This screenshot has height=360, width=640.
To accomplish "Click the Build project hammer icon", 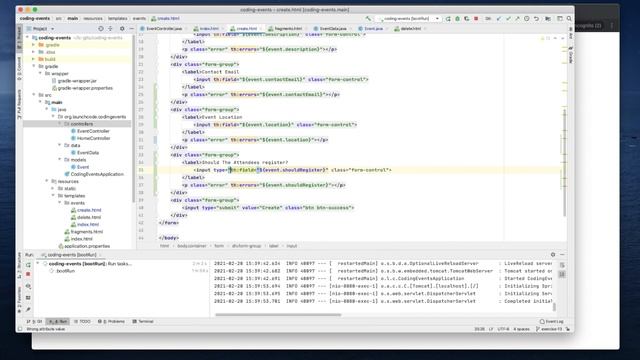I will click(368, 18).
